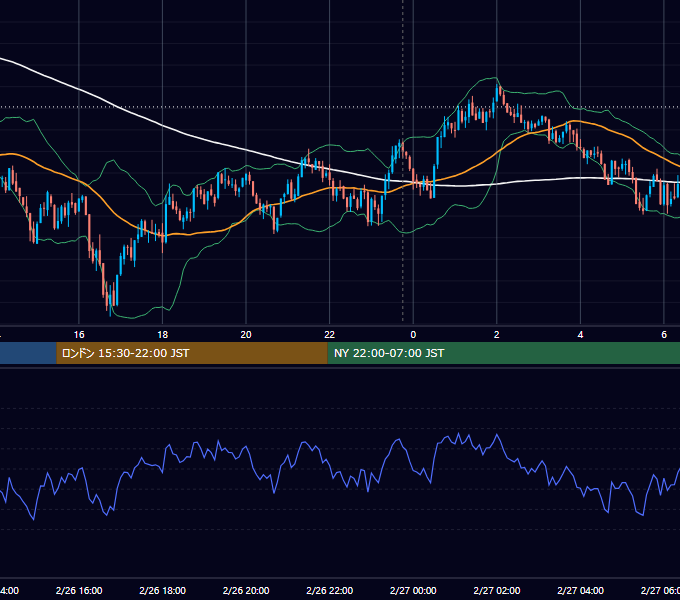Screen dimensions: 680x600
Task: Click the 2/27 04:00 timestamp
Action: click(x=580, y=590)
